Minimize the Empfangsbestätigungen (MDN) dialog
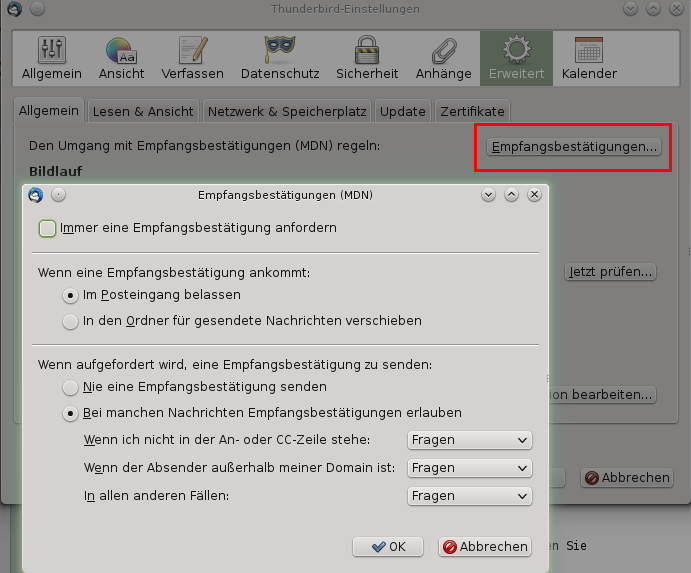Image resolution: width=691 pixels, height=573 pixels. tap(488, 194)
